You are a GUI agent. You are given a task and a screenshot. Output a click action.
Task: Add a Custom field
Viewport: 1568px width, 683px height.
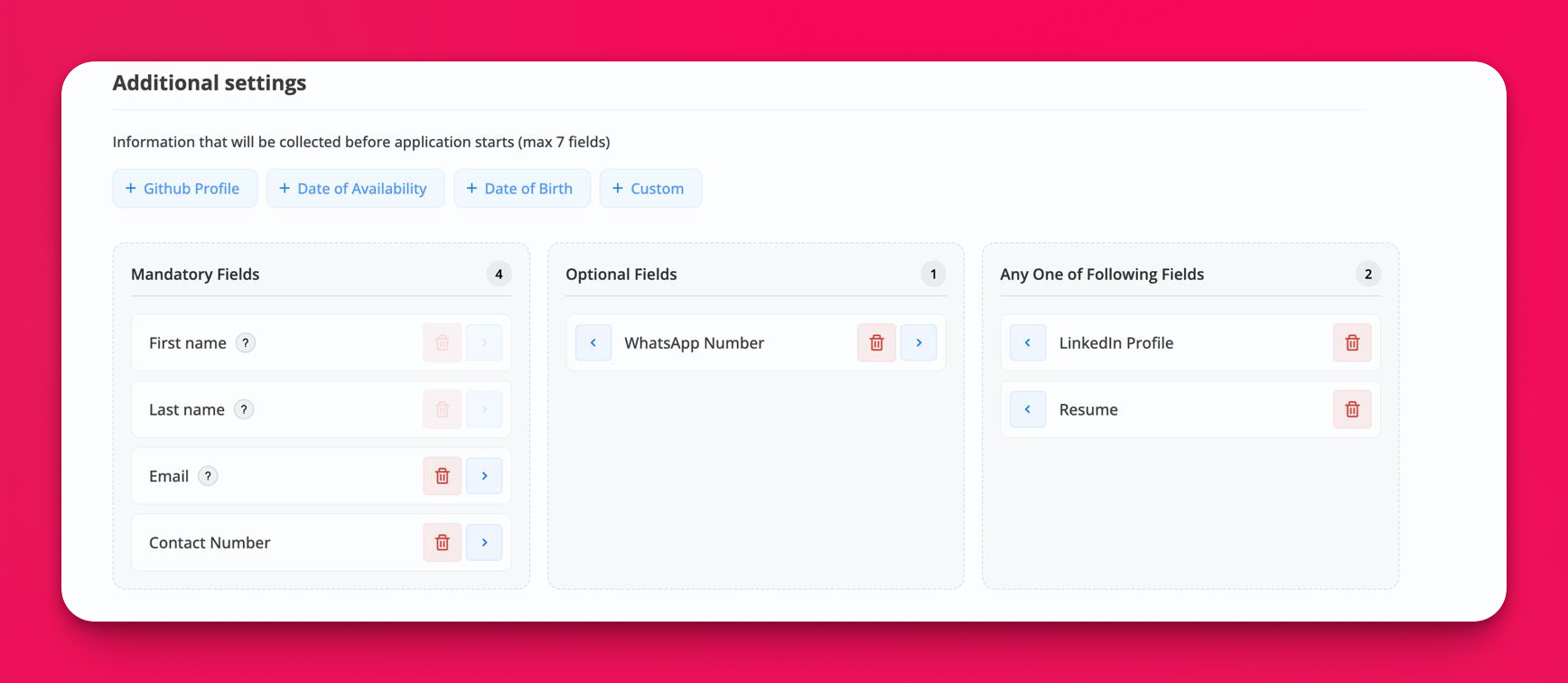(x=649, y=189)
